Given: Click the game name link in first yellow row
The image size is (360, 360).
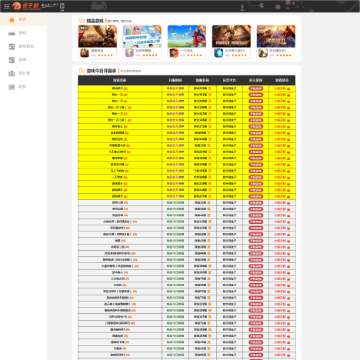Looking at the screenshot, I should tap(118, 89).
